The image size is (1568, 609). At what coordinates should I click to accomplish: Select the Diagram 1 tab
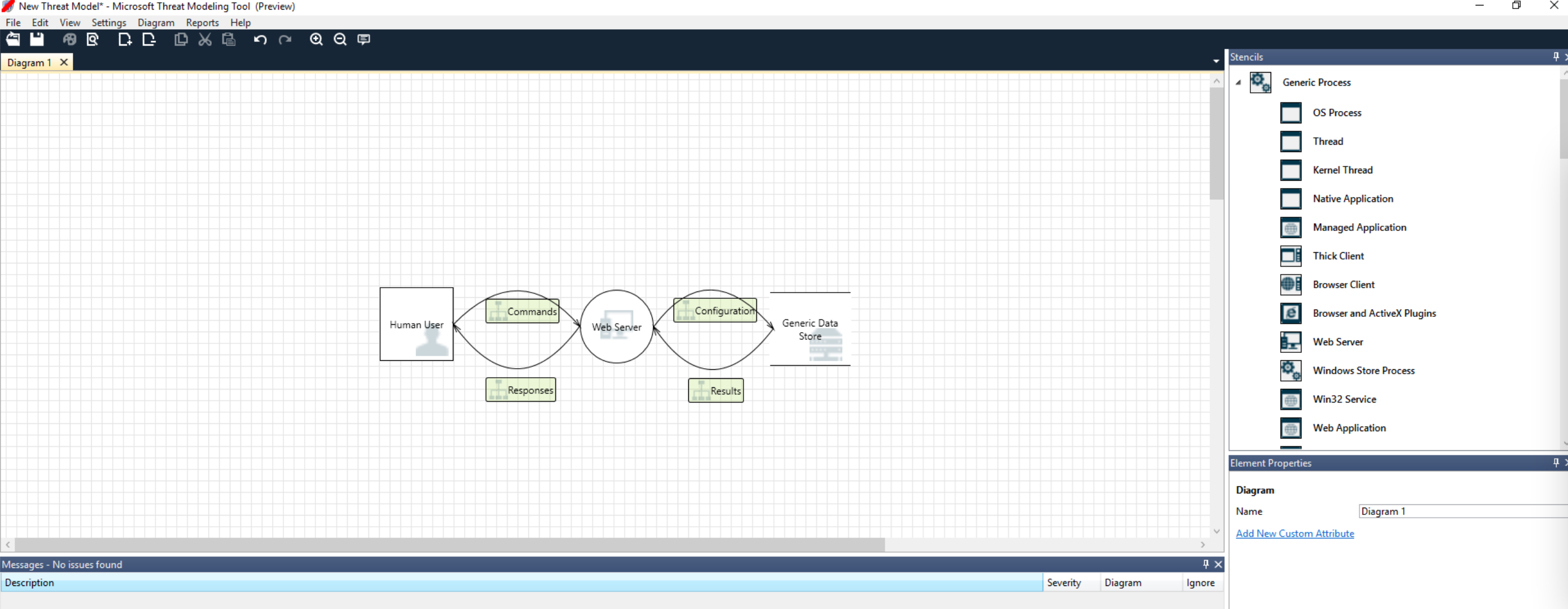(x=29, y=62)
